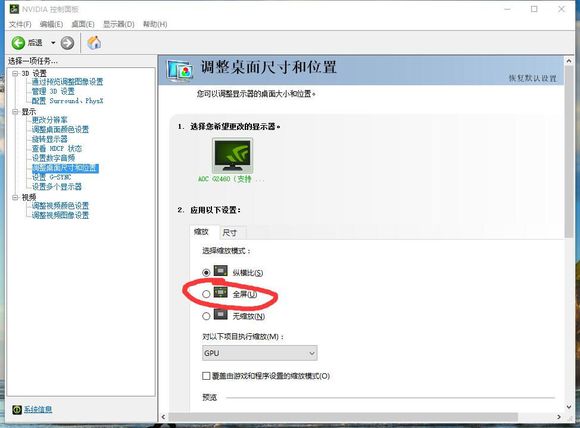The height and width of the screenshot is (428, 580).
Task: Select the 全屏 radio button
Action: 206,294
